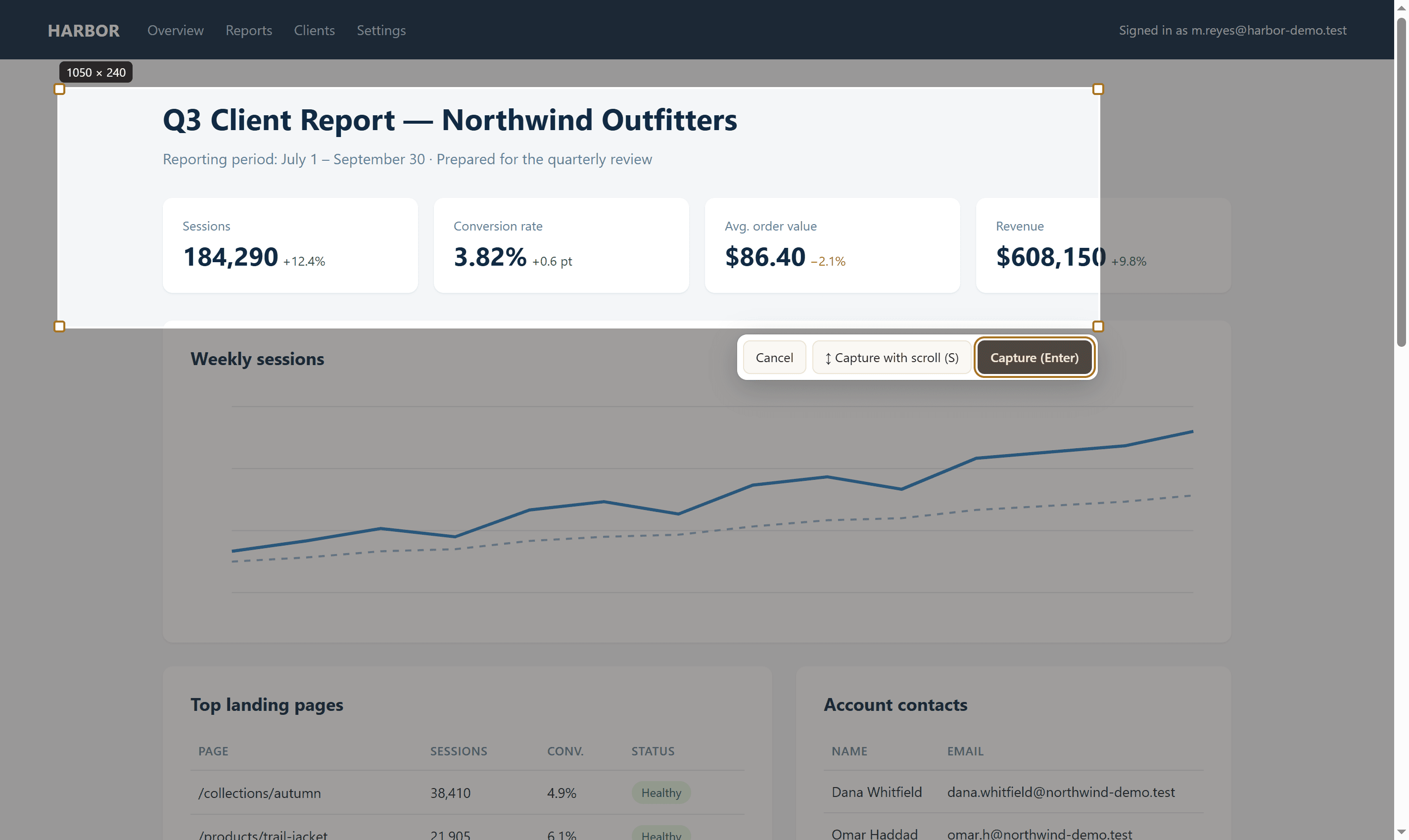This screenshot has height=840, width=1409.
Task: Grab the top-right selection handle
Action: tap(1098, 90)
